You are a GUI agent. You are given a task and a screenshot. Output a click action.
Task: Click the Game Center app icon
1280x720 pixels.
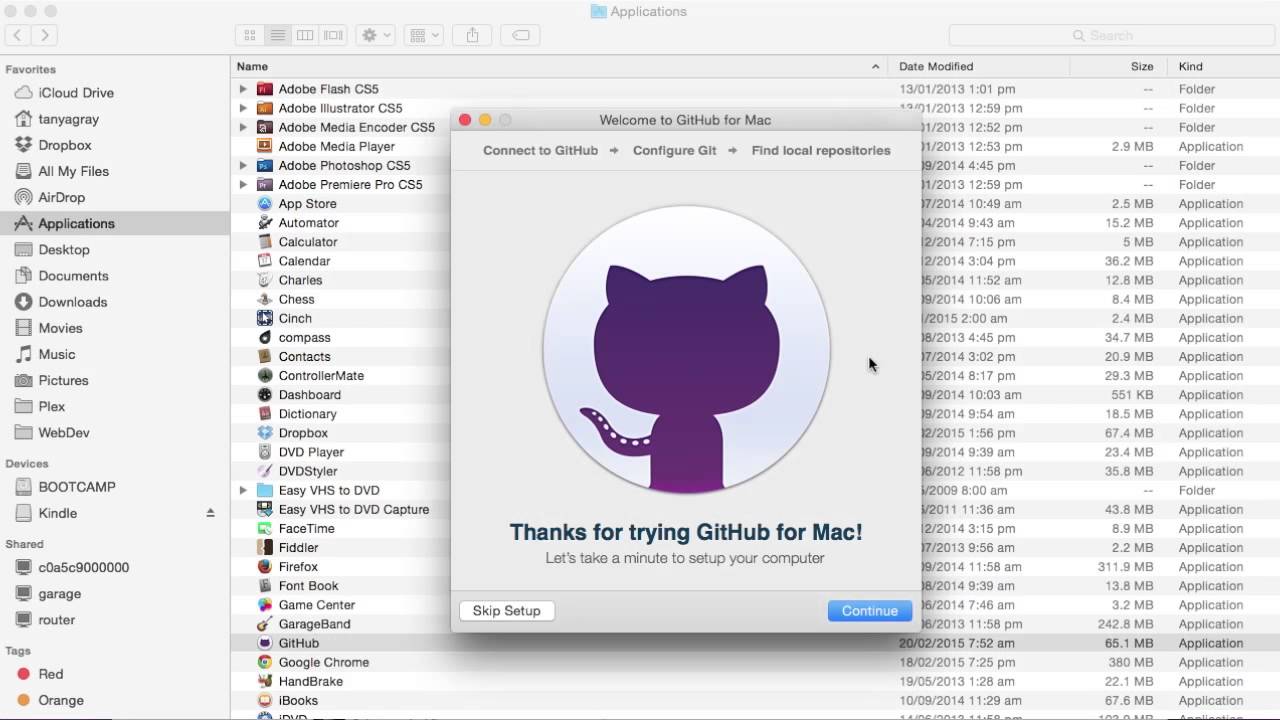tap(265, 605)
